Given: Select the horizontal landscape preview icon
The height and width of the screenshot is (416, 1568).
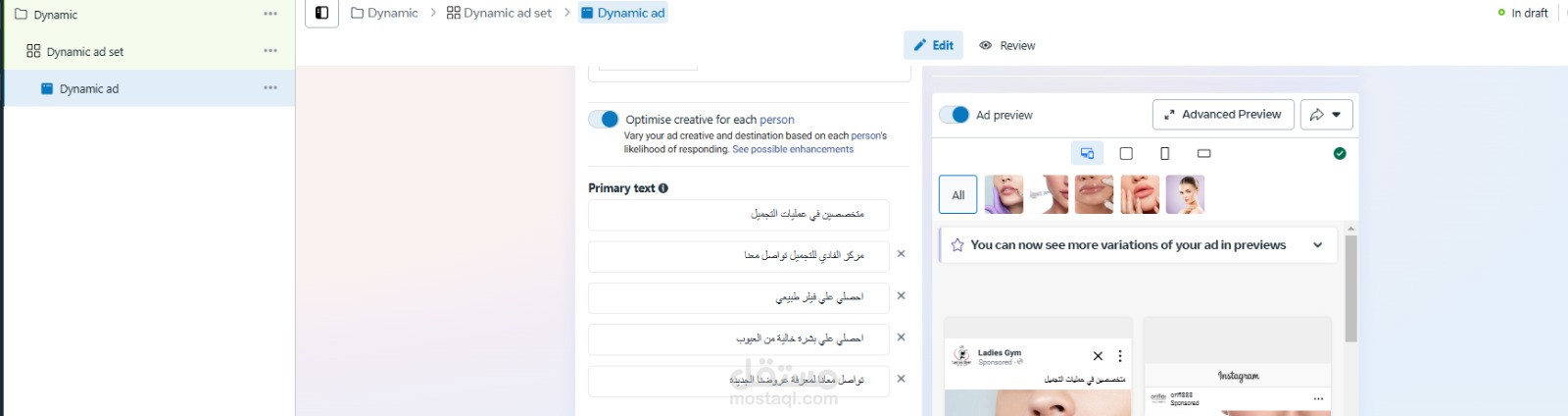Looking at the screenshot, I should click(1203, 153).
